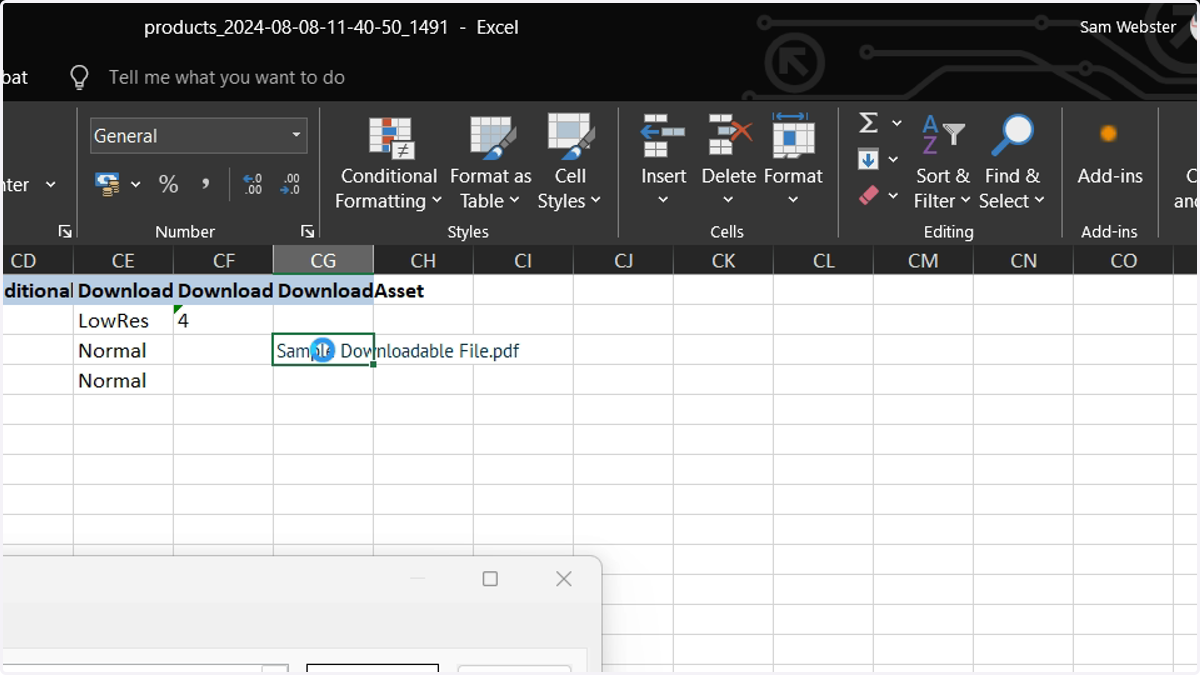
Task: Select the Download header cell in column CG
Action: [323, 290]
